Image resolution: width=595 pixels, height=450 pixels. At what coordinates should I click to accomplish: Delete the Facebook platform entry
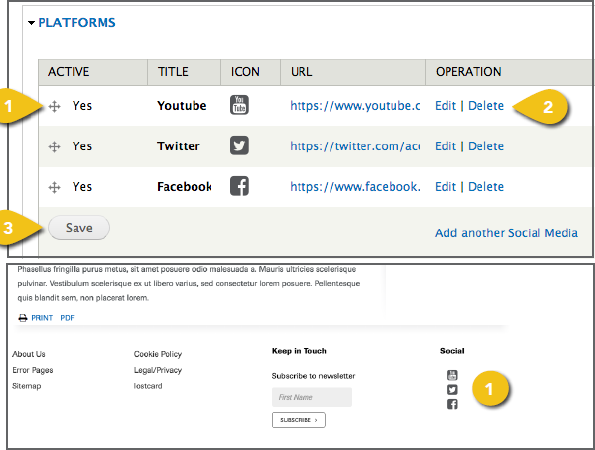pos(486,187)
